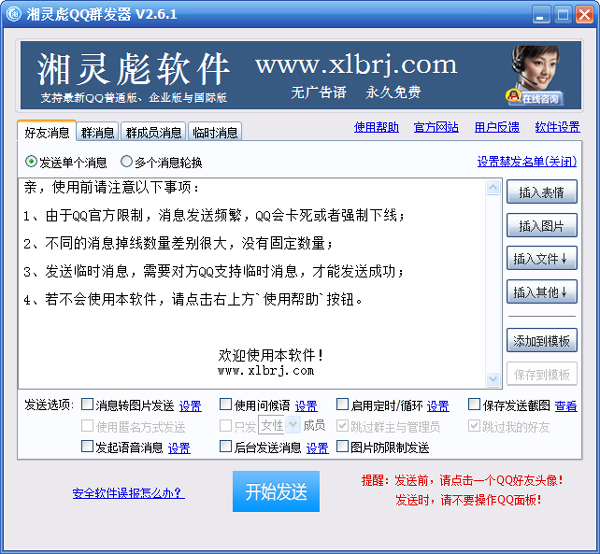Toggle the 只发 gender filter checkbox
Screen dimensions: 600x554
point(226,425)
